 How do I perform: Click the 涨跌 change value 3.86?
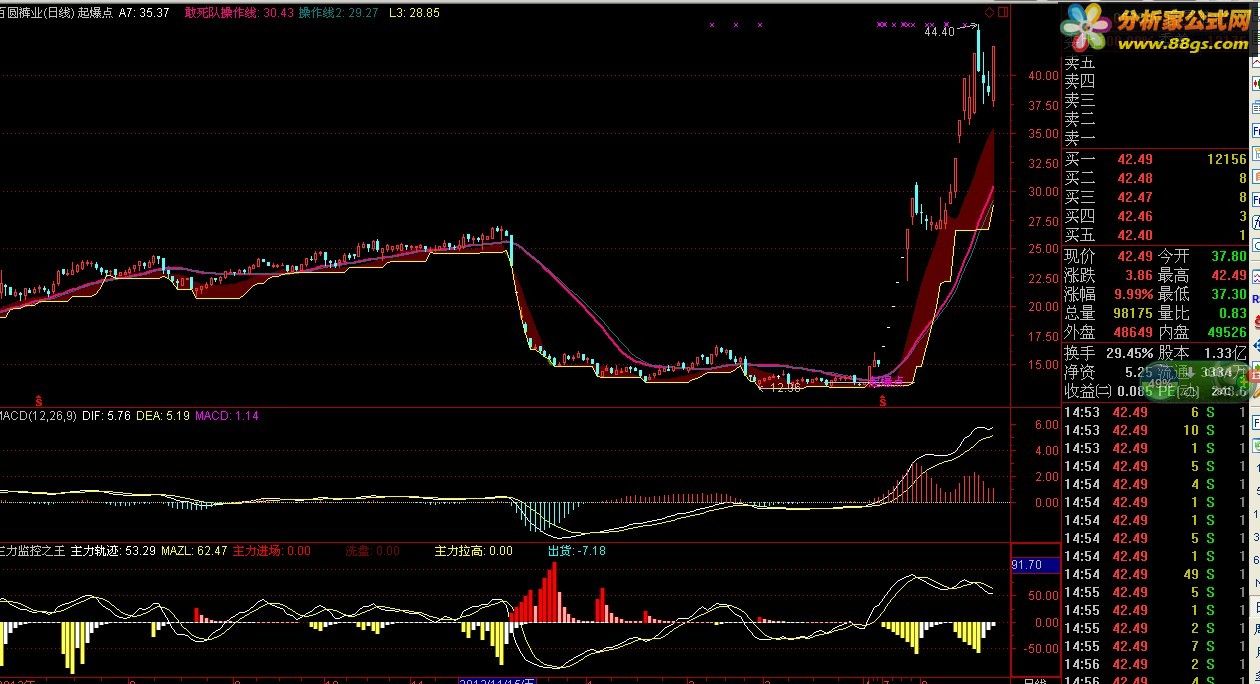point(1139,275)
